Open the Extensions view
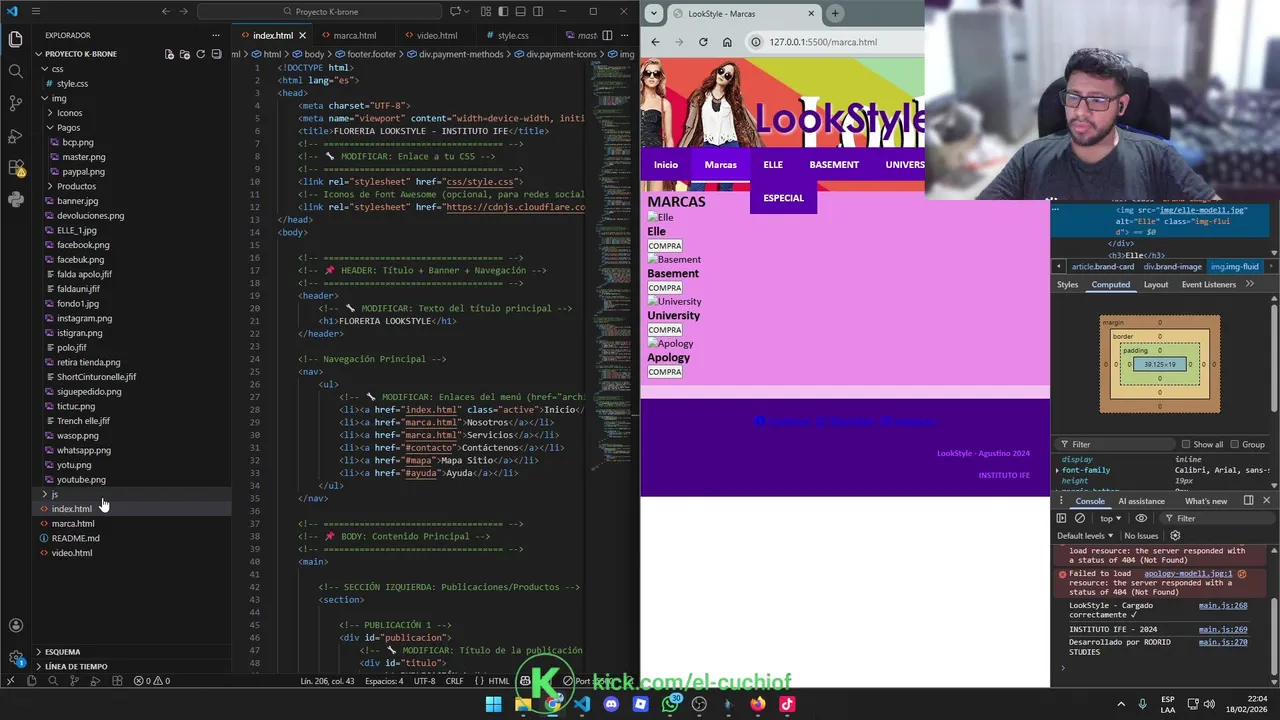The height and width of the screenshot is (720, 1280). point(15,167)
